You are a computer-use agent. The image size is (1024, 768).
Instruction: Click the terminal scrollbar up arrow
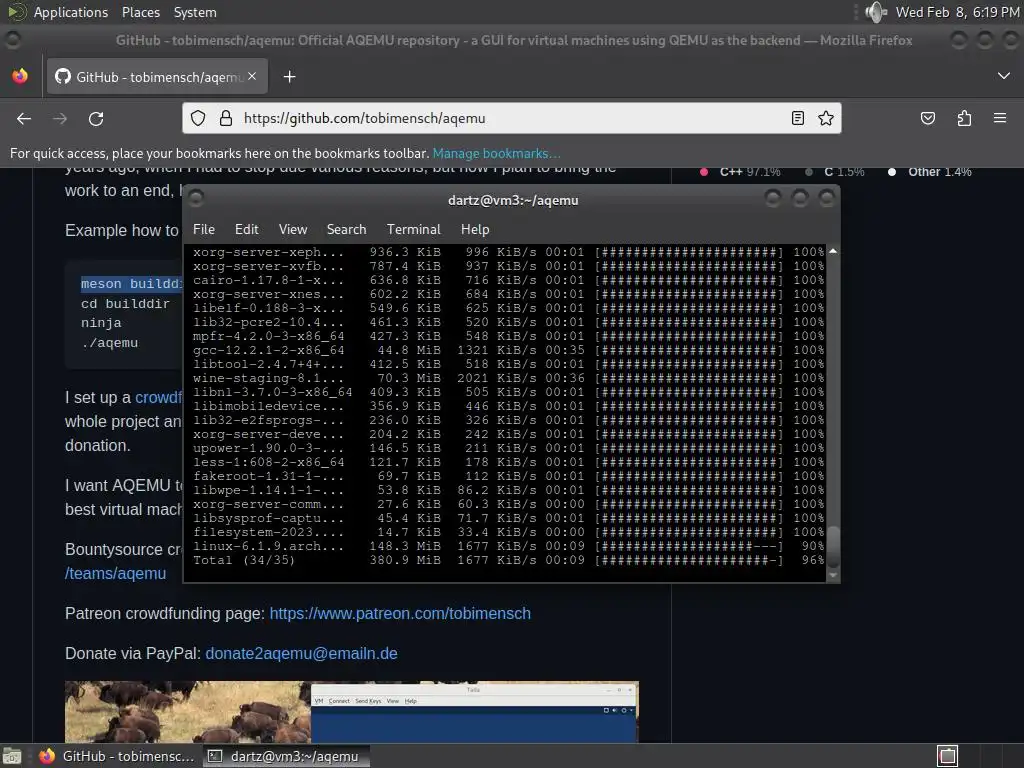(x=833, y=251)
